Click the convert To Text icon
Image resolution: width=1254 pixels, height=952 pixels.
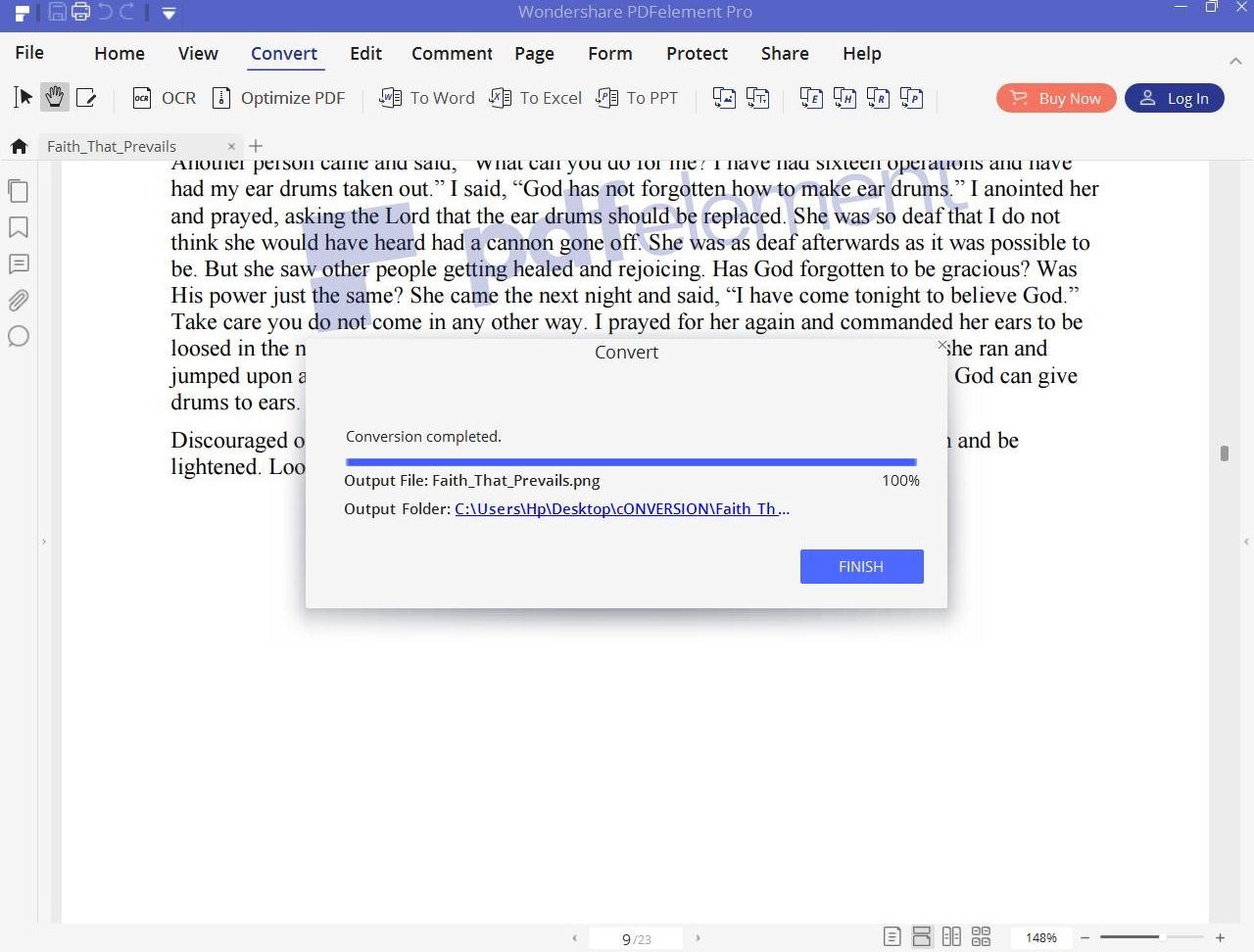coord(757,98)
